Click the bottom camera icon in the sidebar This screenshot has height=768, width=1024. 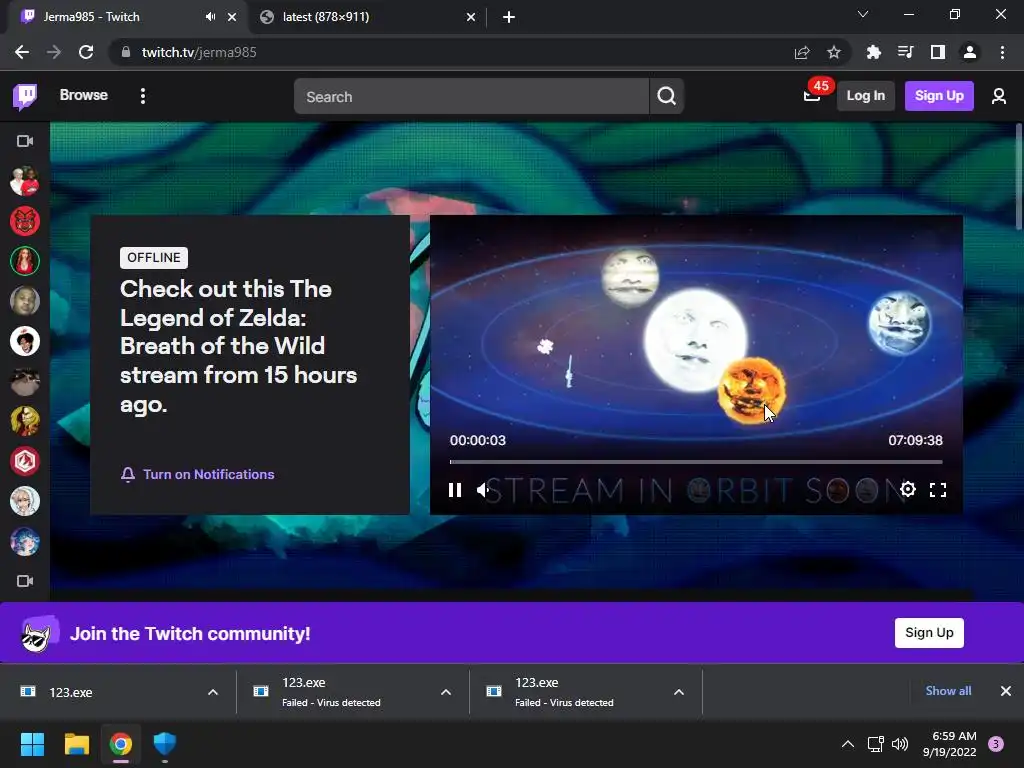(x=25, y=581)
